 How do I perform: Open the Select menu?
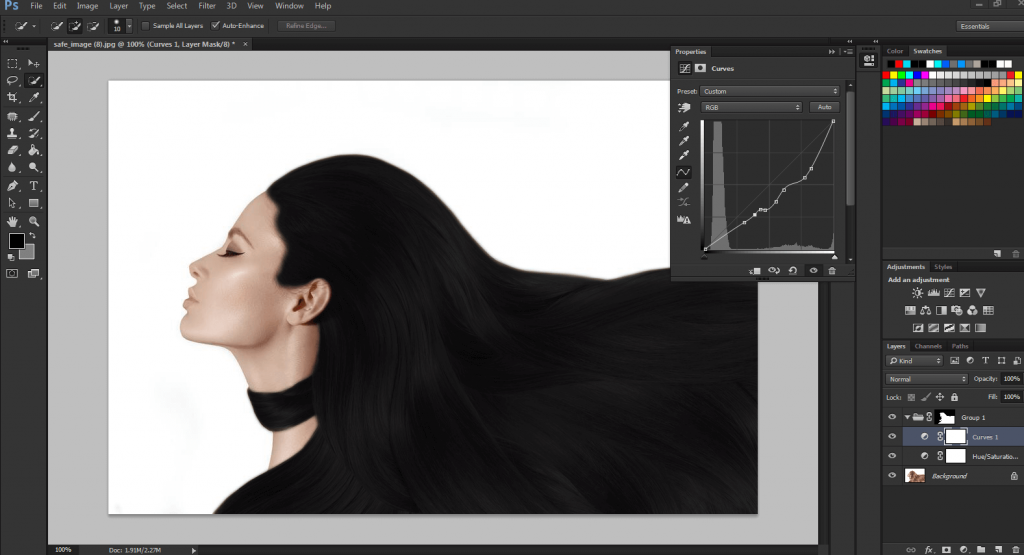(176, 6)
